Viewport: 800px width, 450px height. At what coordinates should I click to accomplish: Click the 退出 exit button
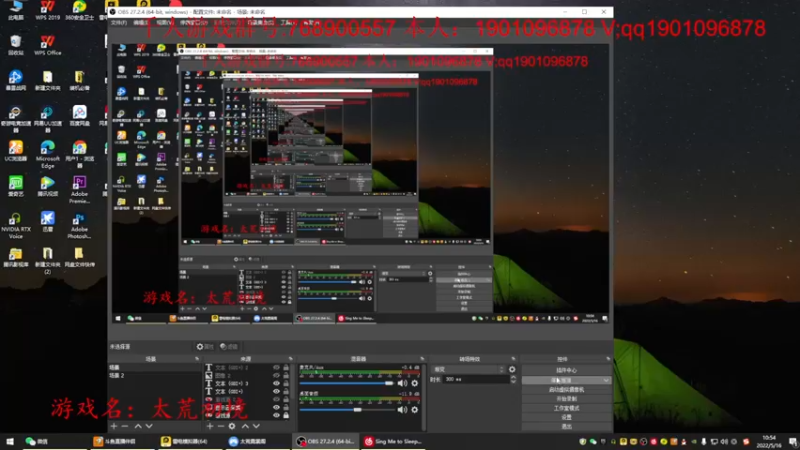[566, 427]
